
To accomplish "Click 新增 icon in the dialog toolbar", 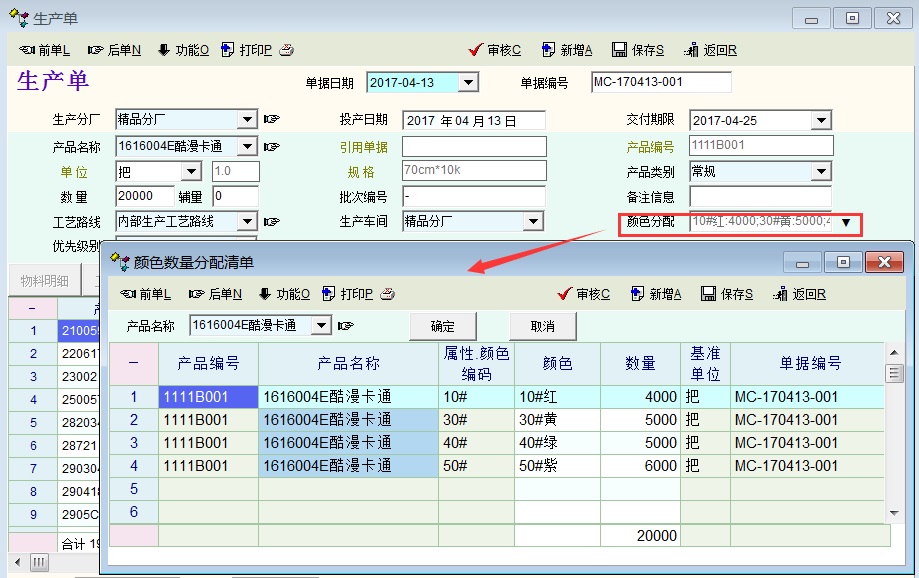I will tap(637, 294).
